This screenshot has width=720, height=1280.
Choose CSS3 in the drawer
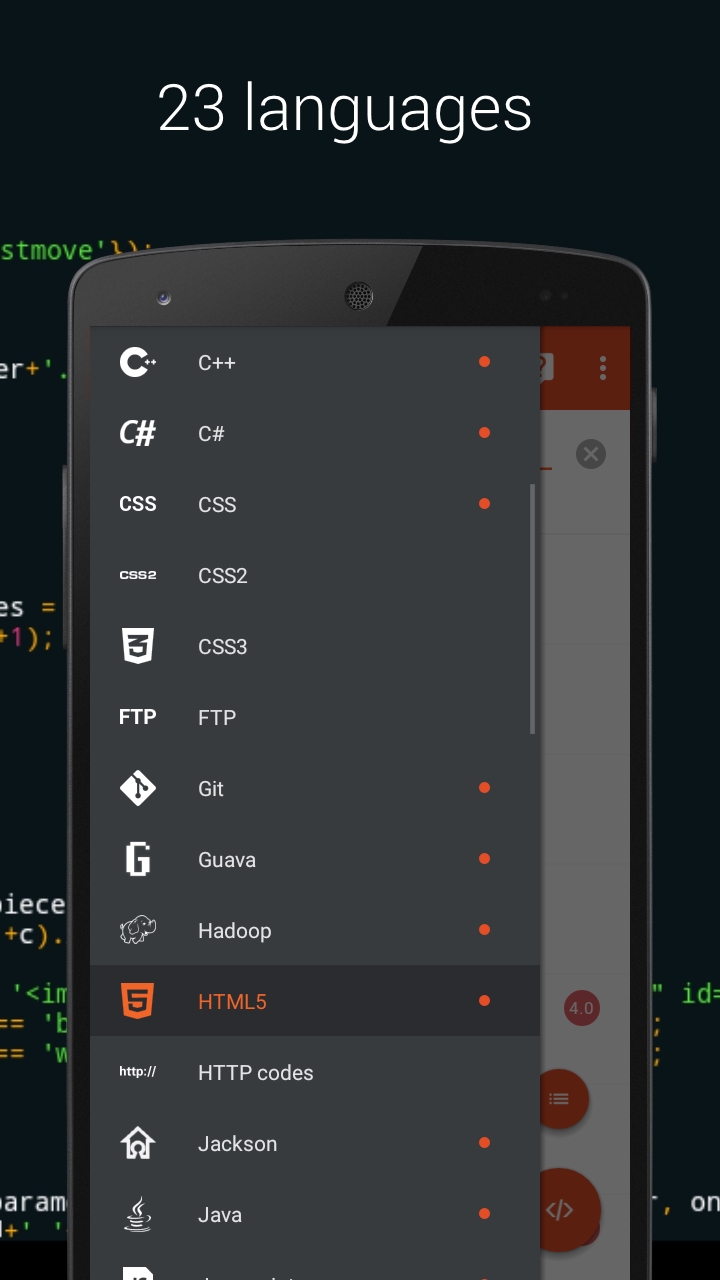[x=315, y=646]
